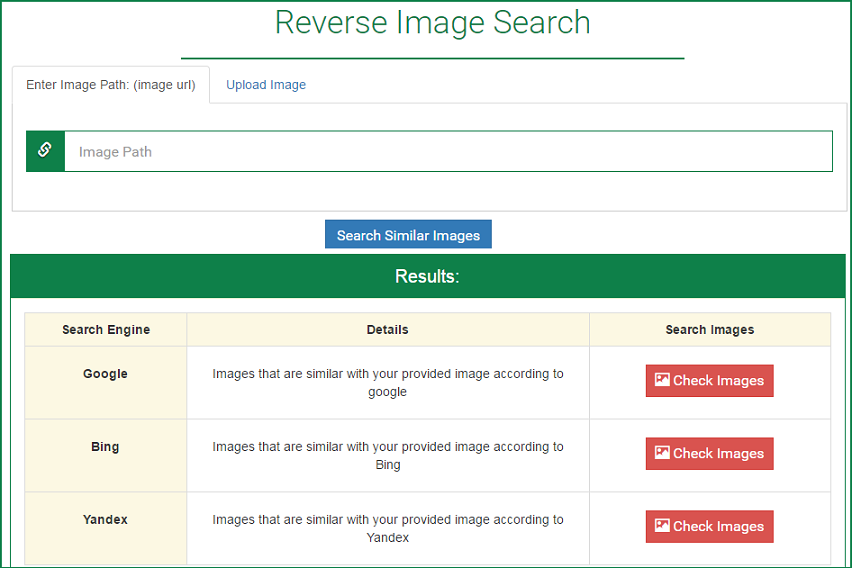Screen dimensions: 852x568
Task: Select the Yandex row label
Action: 105,519
